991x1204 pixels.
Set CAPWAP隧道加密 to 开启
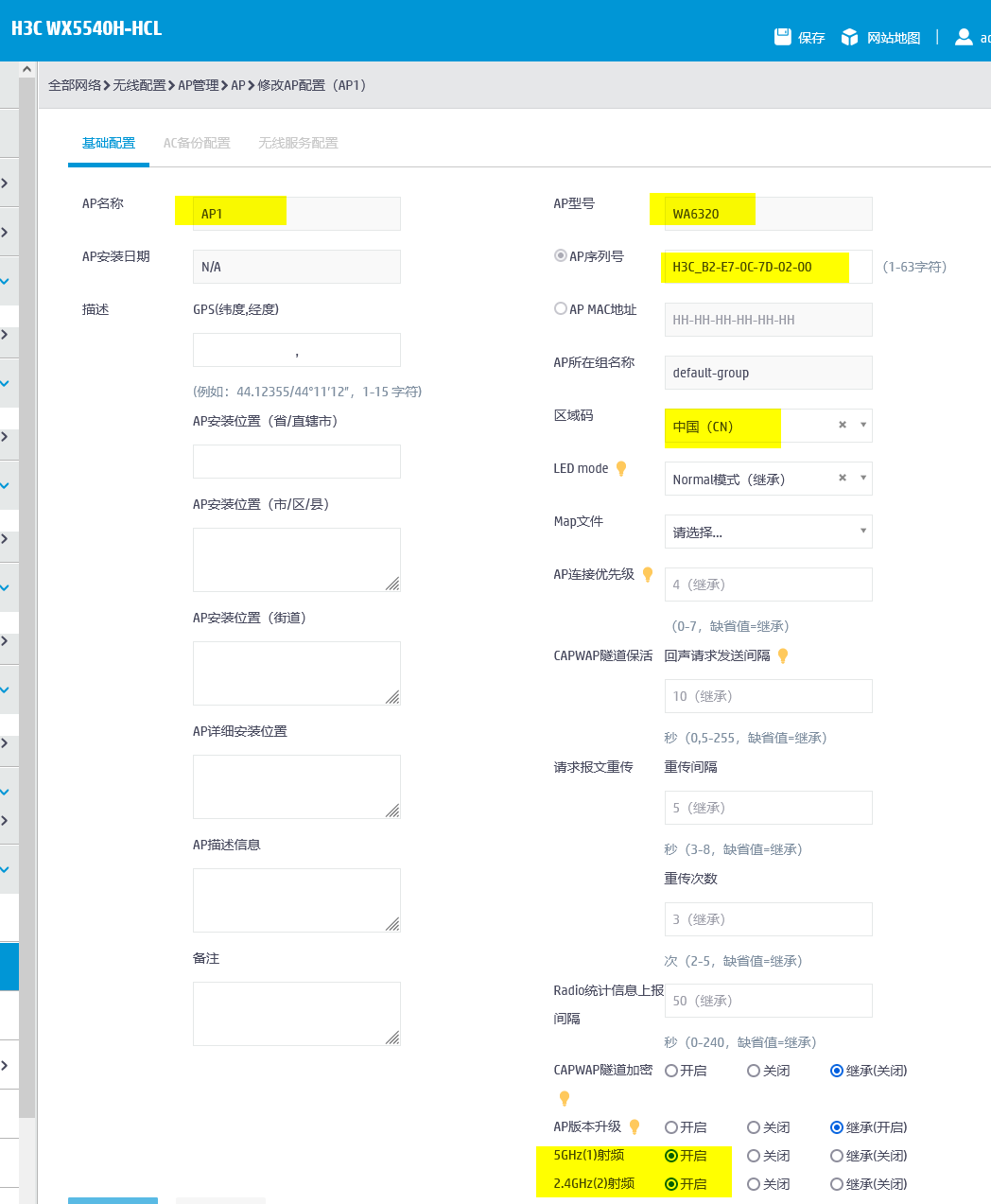pyautogui.click(x=671, y=1071)
